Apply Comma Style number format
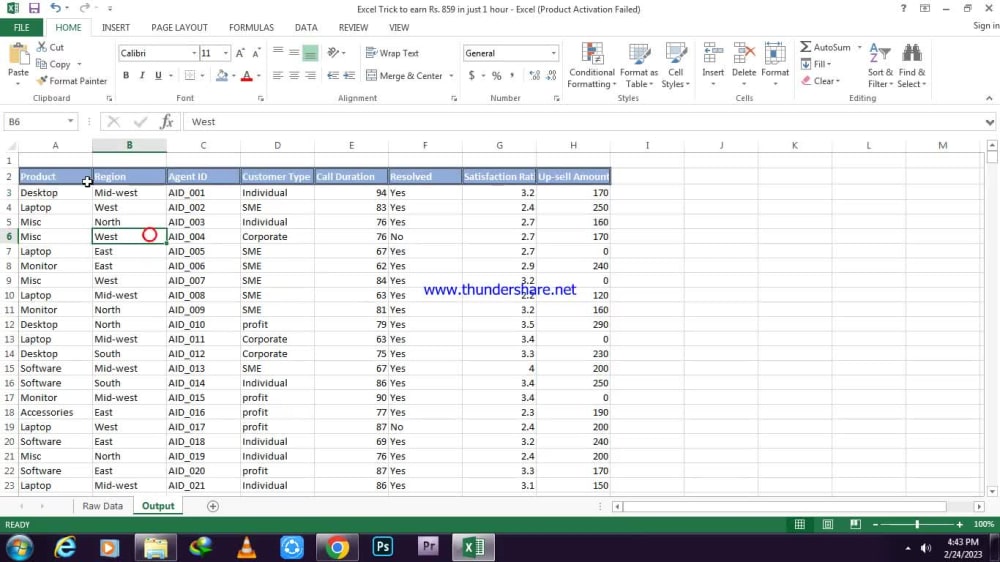The image size is (1000, 562). click(512, 75)
